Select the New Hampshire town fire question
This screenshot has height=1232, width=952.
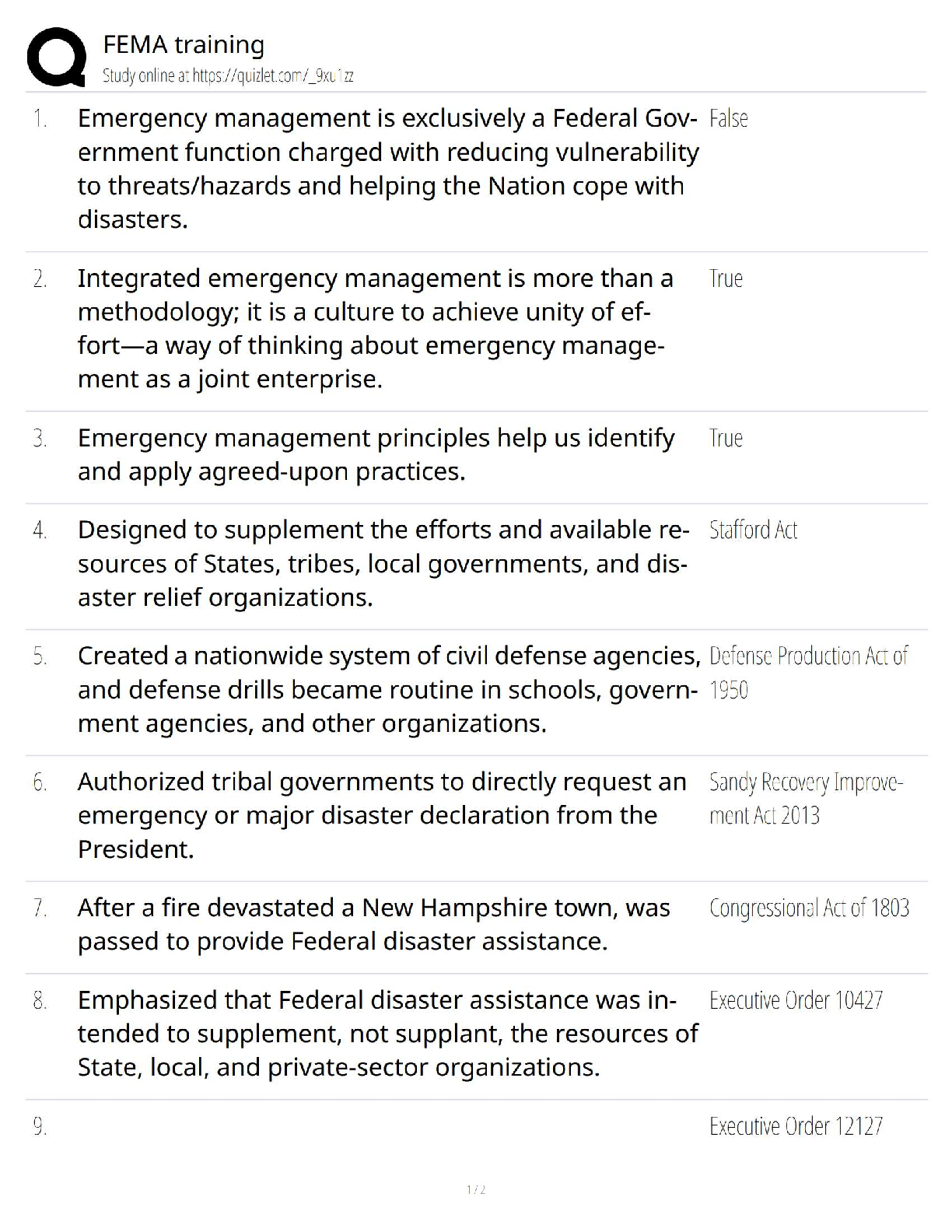[373, 925]
